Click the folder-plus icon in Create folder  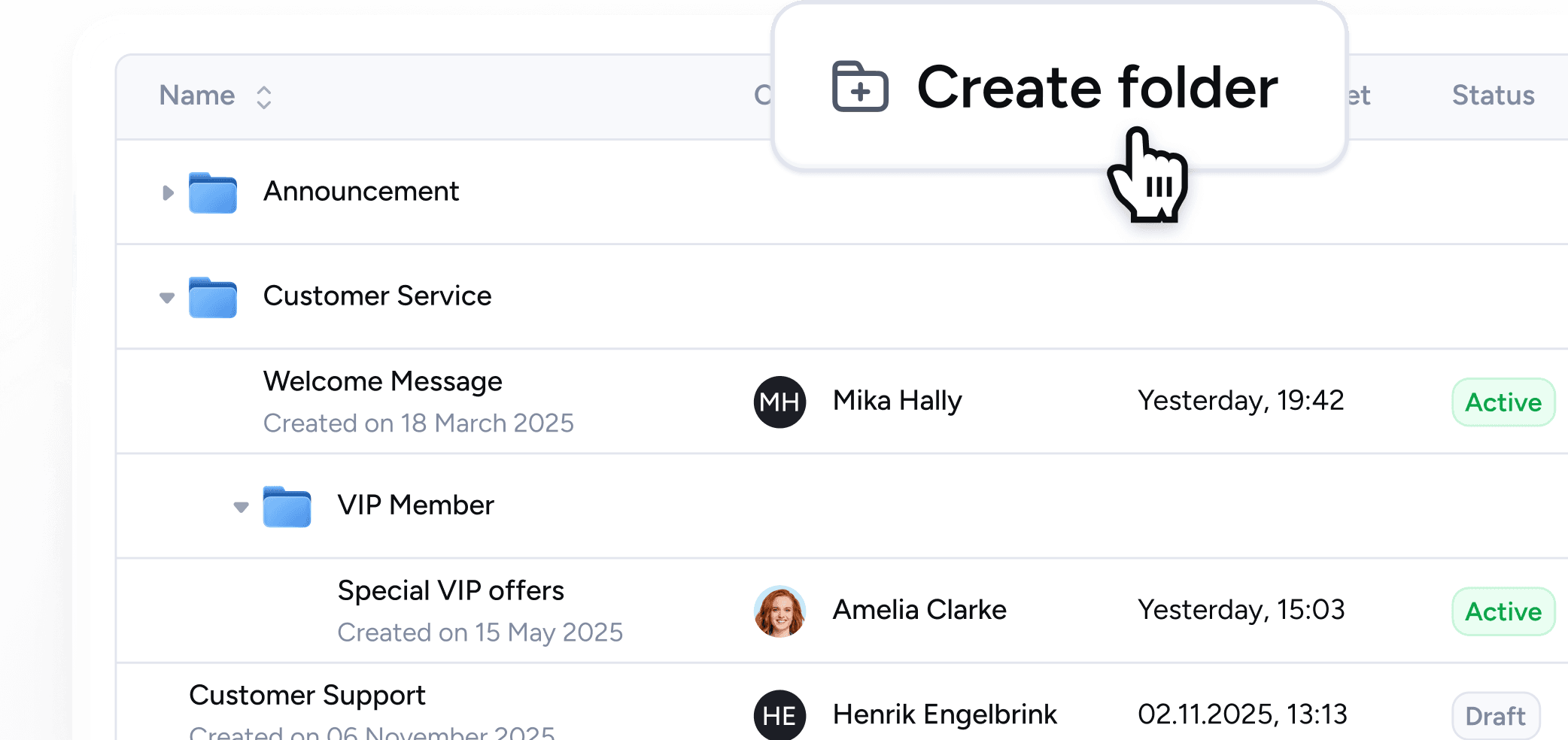point(860,87)
